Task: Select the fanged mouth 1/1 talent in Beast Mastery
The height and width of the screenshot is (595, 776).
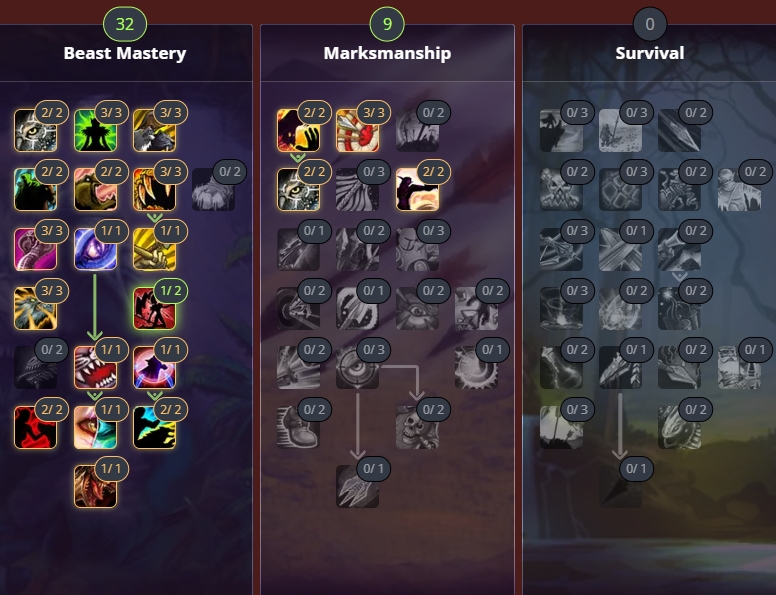Action: pos(95,368)
